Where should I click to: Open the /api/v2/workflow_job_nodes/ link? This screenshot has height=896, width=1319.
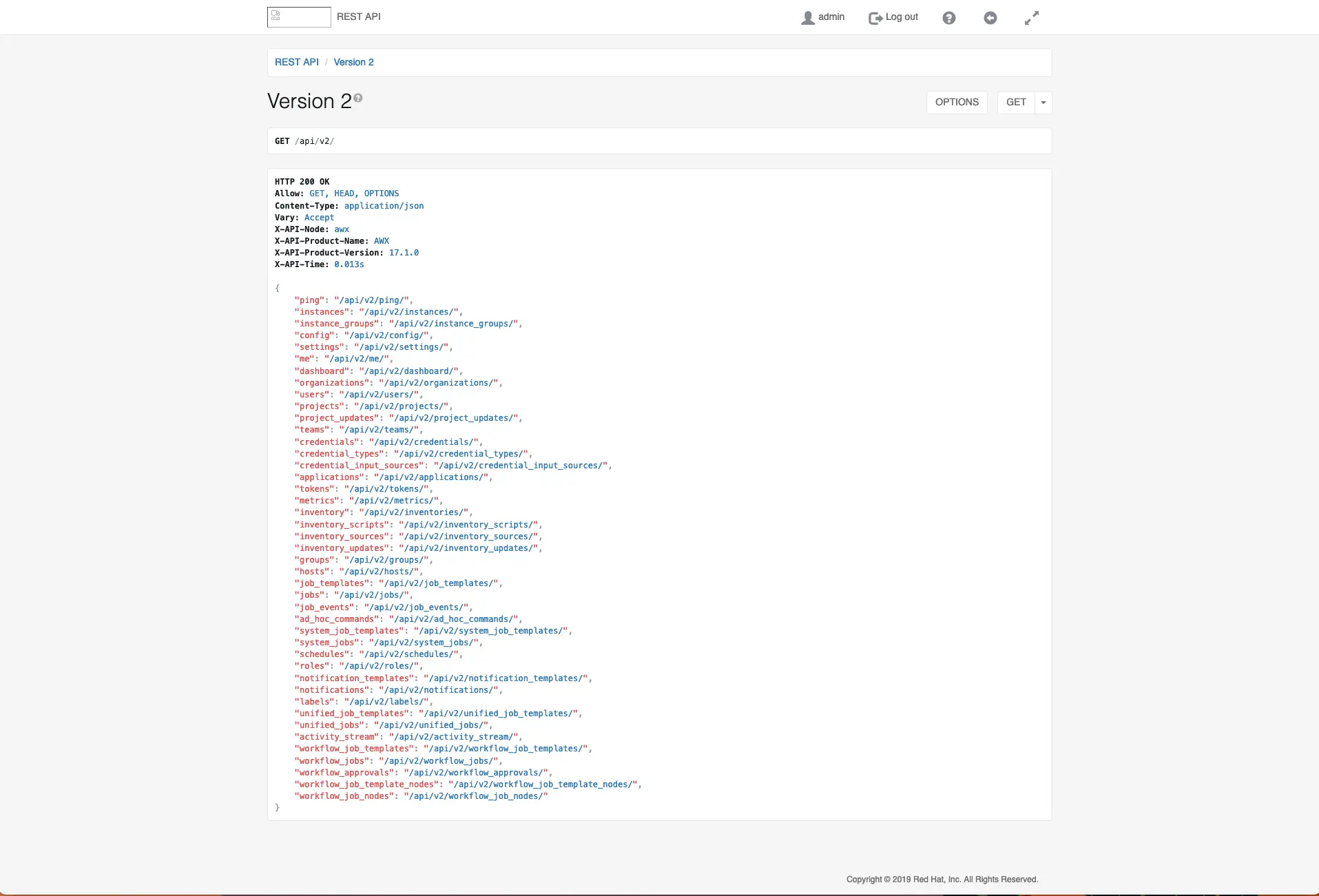coord(475,796)
